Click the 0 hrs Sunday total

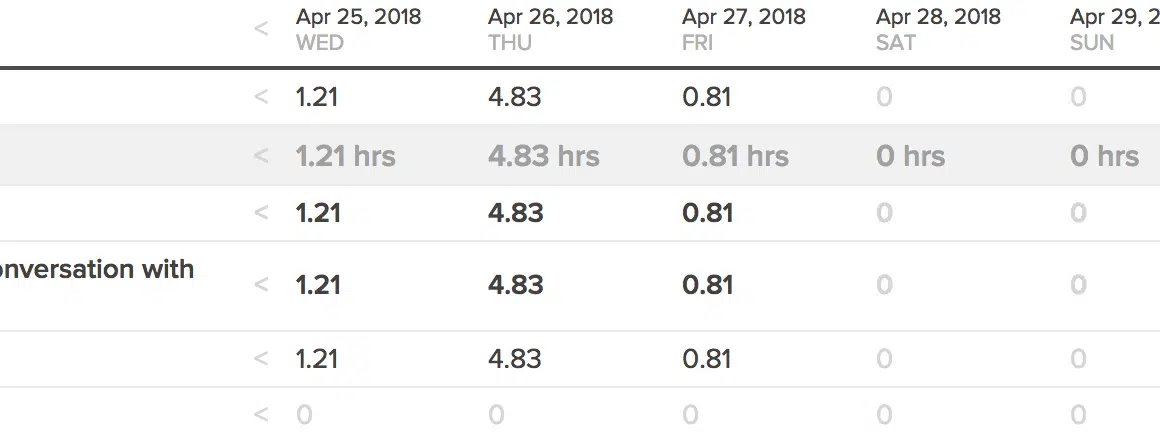tap(1104, 156)
